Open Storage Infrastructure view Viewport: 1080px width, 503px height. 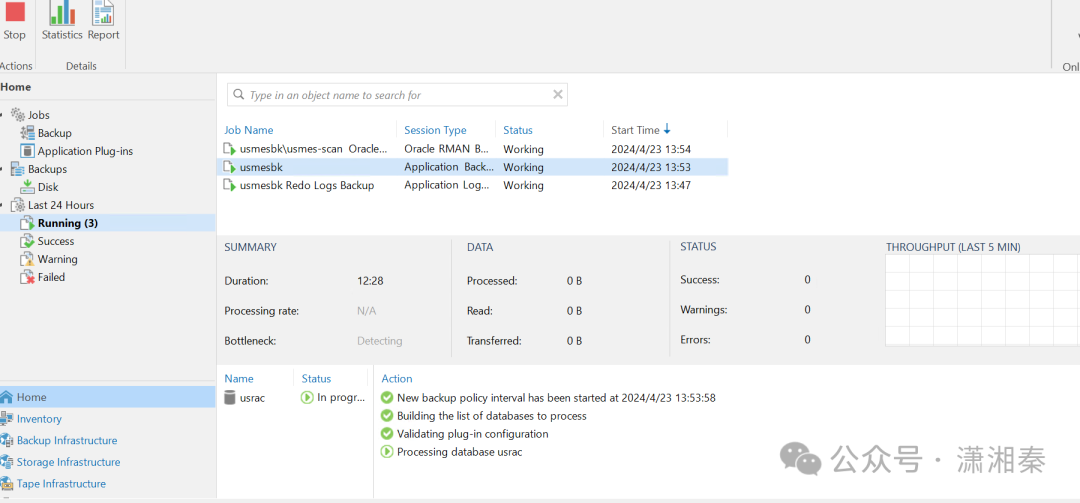point(68,462)
